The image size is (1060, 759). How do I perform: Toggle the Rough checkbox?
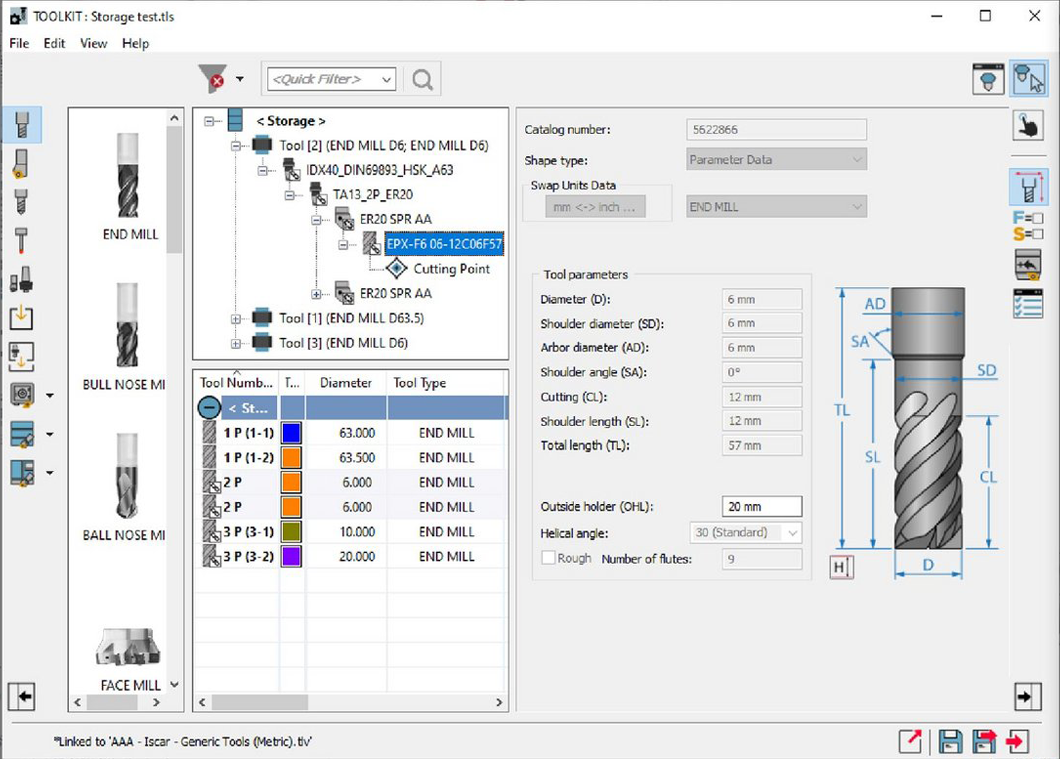(x=548, y=558)
